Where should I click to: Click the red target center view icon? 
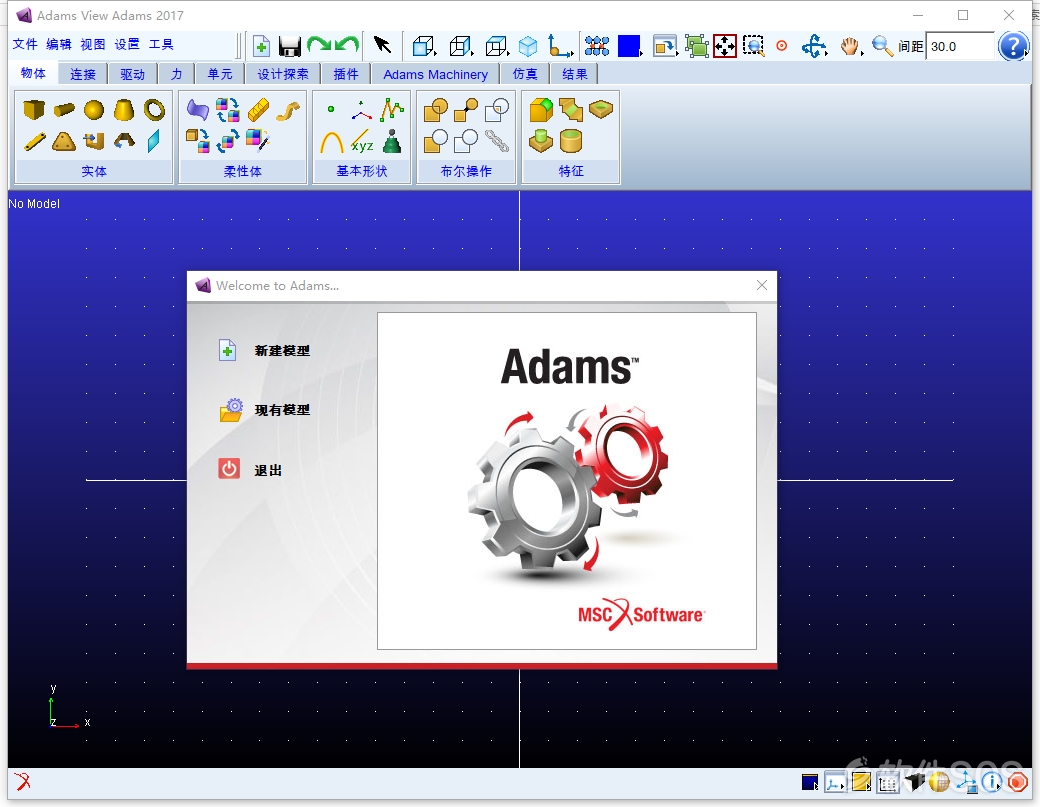(782, 46)
